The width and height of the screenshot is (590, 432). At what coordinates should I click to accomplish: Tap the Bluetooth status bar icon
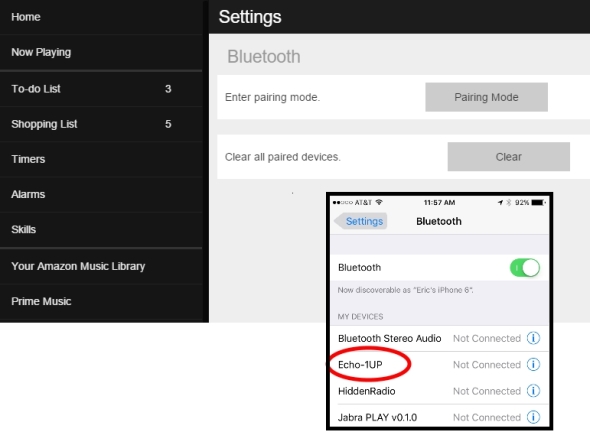click(x=508, y=202)
